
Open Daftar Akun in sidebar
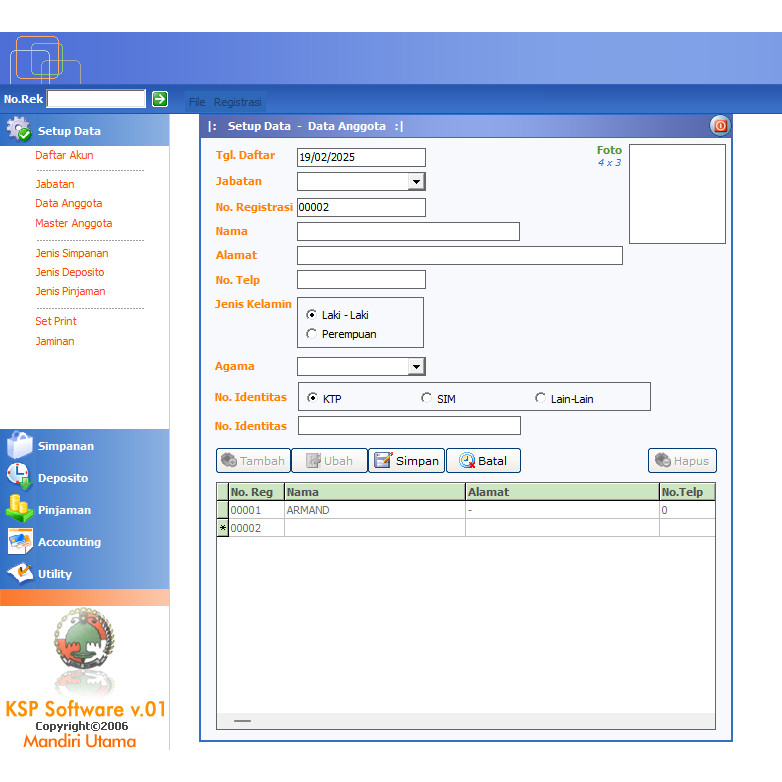64,155
